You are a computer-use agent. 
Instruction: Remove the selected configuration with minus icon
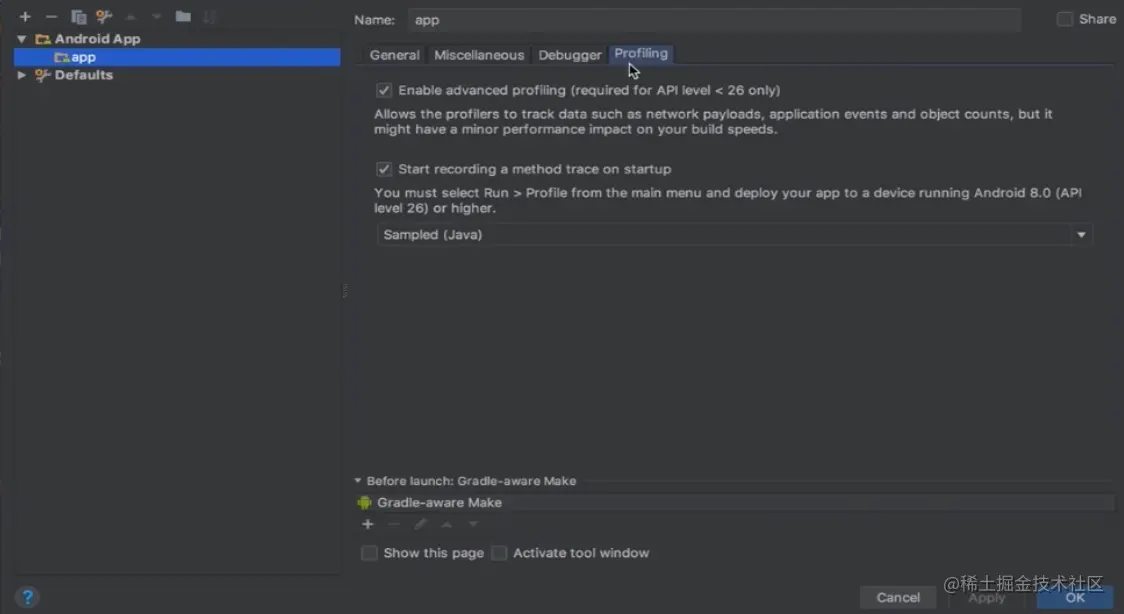(51, 16)
